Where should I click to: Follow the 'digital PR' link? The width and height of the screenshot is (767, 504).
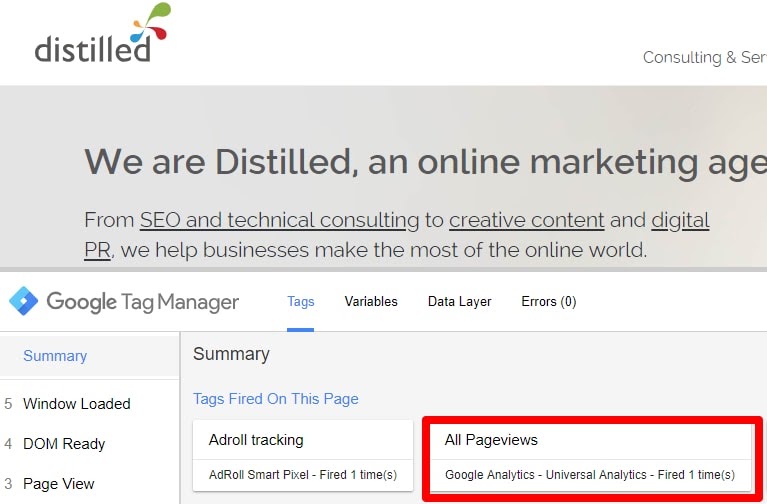pos(680,220)
